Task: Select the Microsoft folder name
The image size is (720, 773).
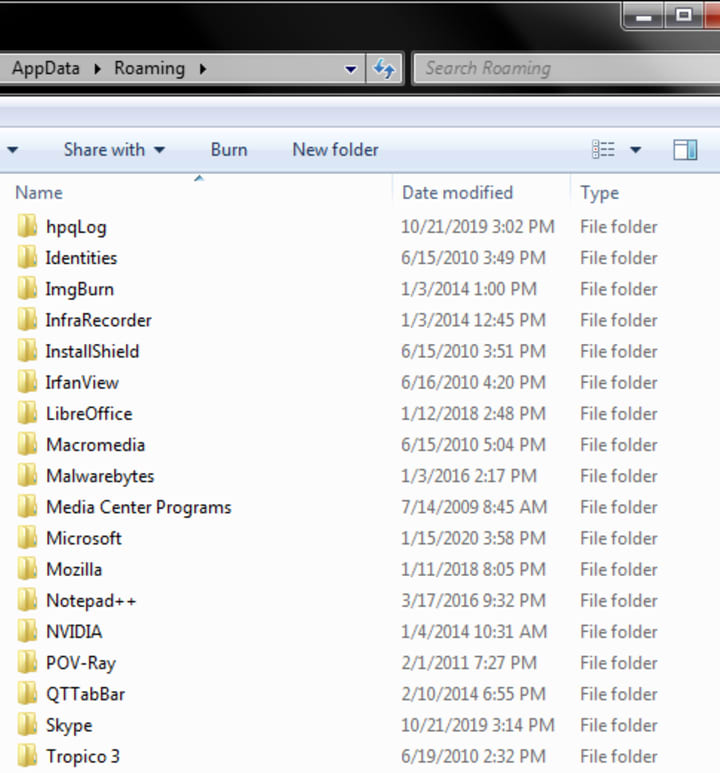Action: (x=83, y=538)
